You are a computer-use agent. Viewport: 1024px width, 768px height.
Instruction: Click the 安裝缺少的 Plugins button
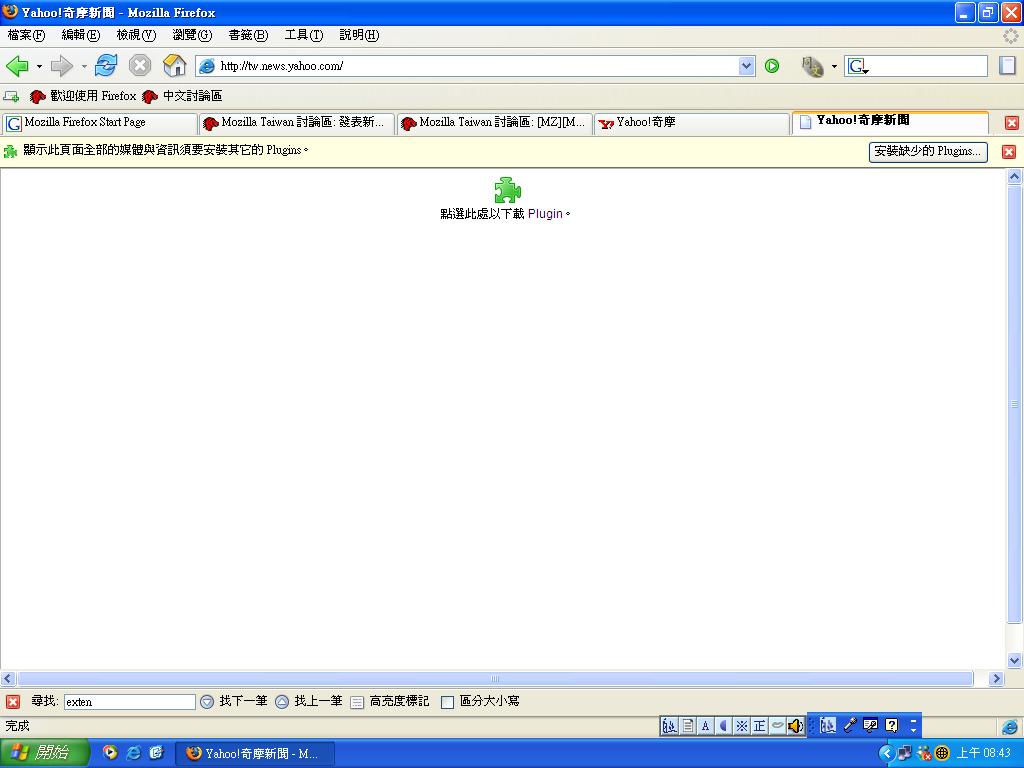point(927,152)
